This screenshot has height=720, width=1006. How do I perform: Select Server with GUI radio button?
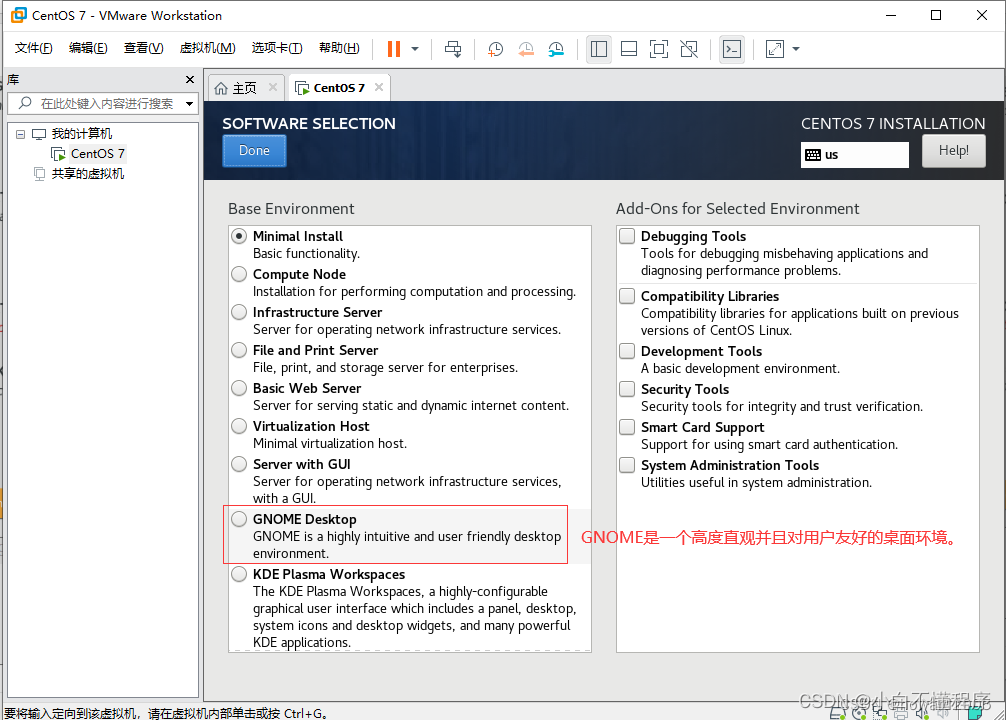pyautogui.click(x=239, y=464)
